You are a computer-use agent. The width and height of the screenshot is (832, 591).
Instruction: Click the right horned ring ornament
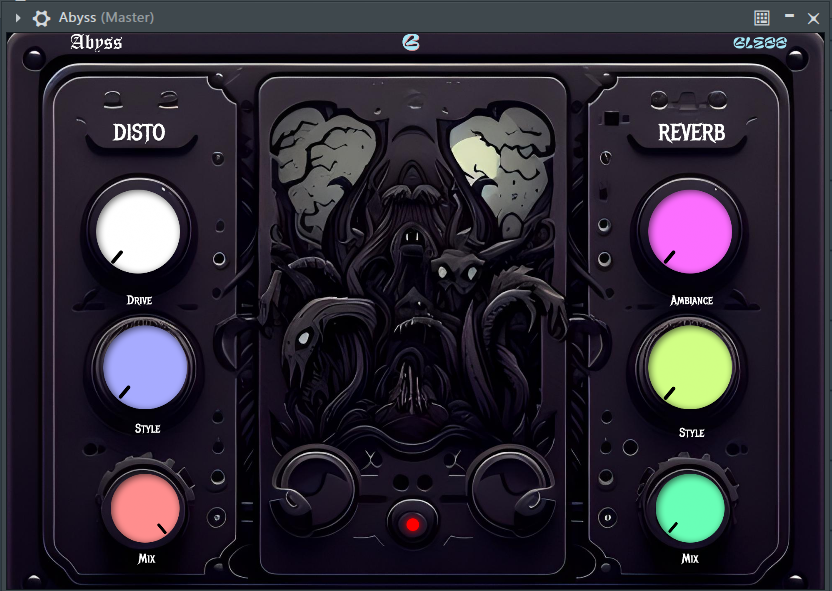point(513,489)
